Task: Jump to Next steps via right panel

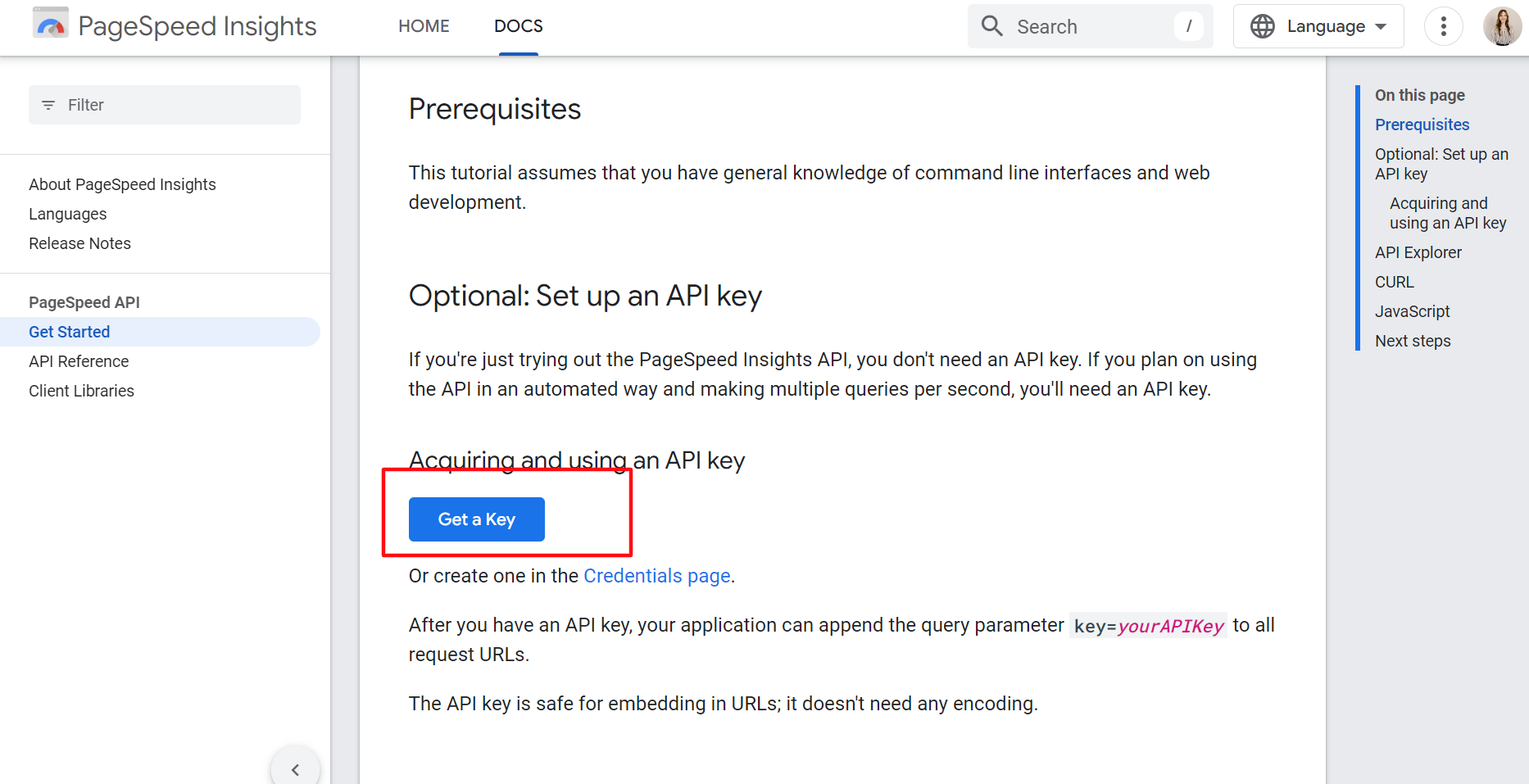Action: coord(1413,340)
